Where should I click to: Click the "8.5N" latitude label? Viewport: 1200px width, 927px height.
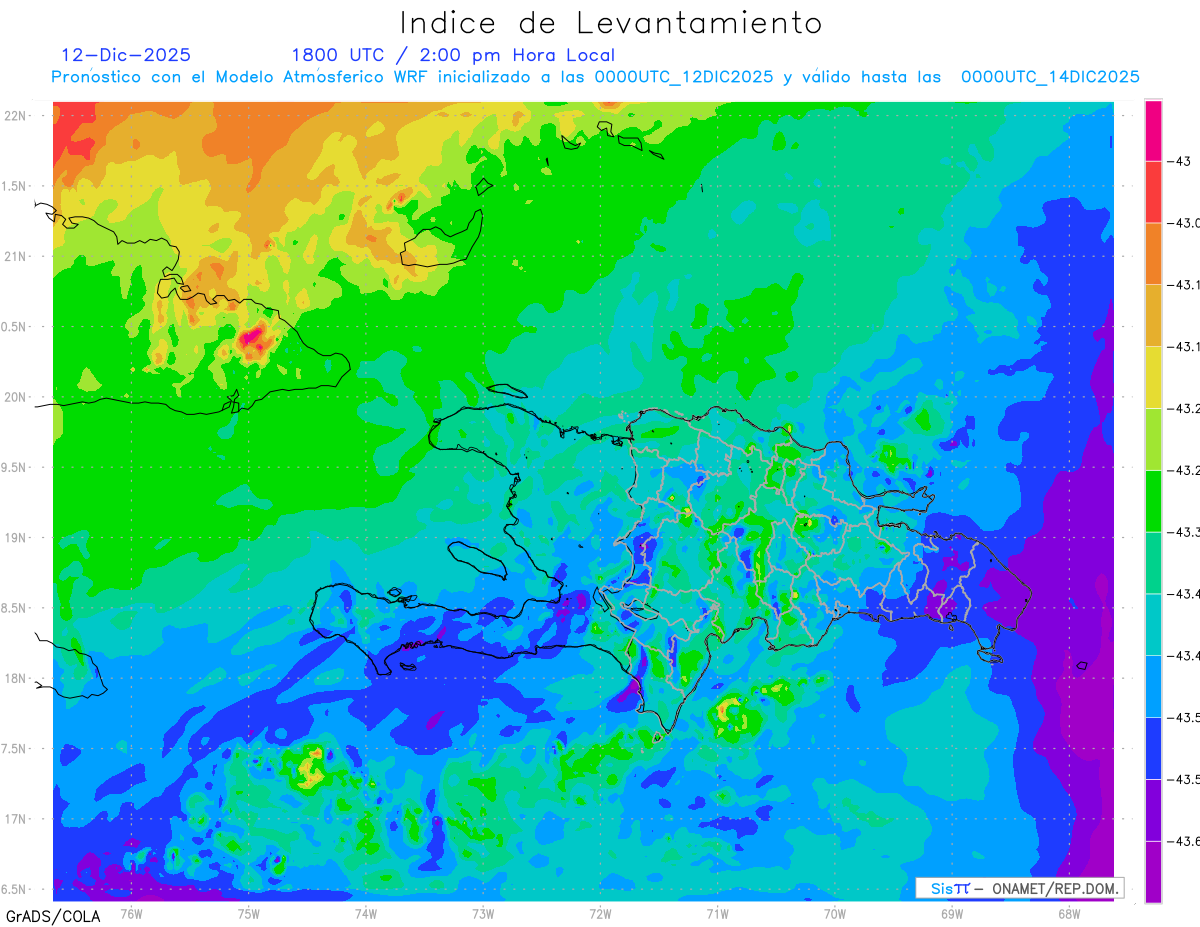click(14, 608)
